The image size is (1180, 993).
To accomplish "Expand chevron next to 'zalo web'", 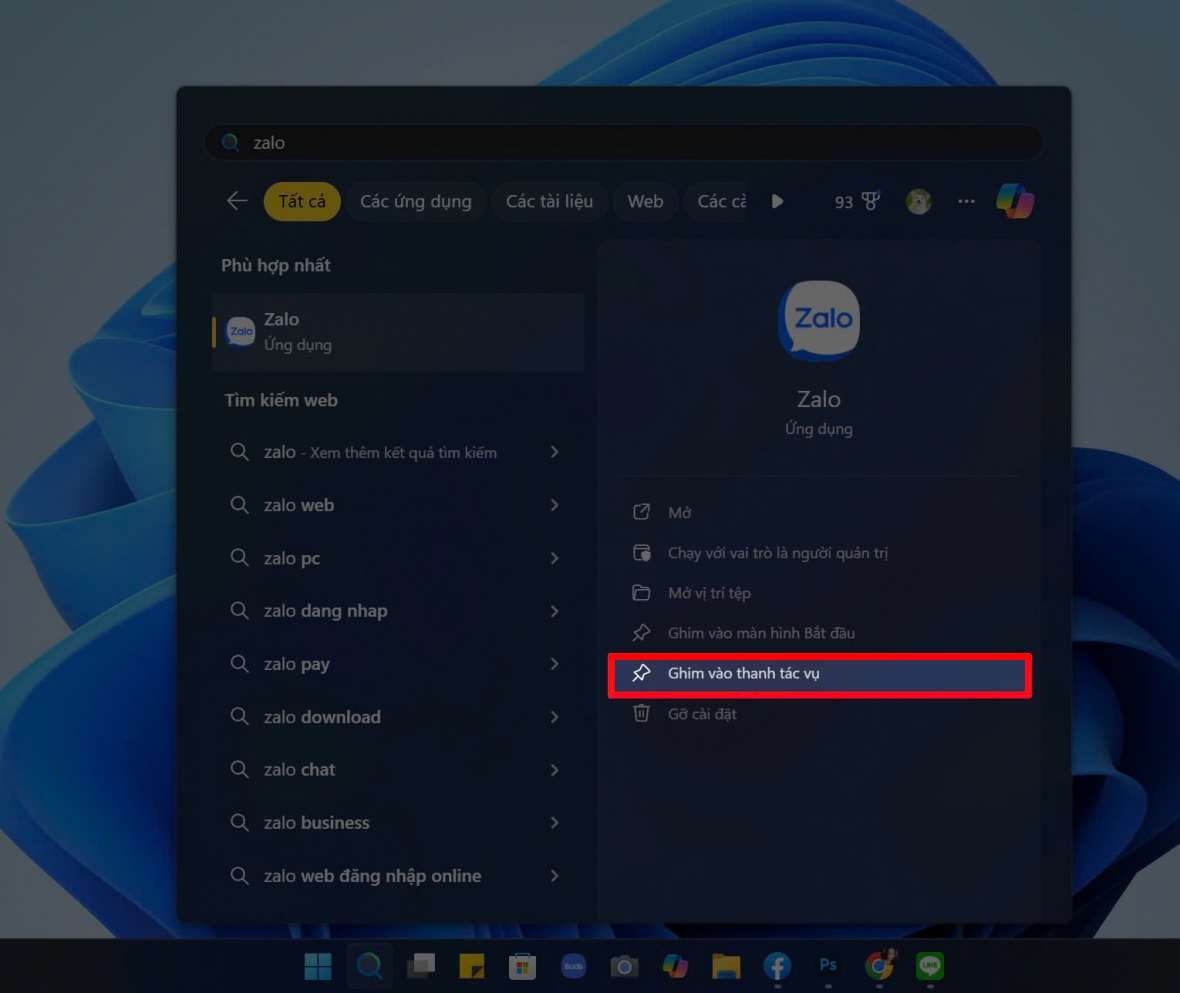I will pyautogui.click(x=555, y=505).
